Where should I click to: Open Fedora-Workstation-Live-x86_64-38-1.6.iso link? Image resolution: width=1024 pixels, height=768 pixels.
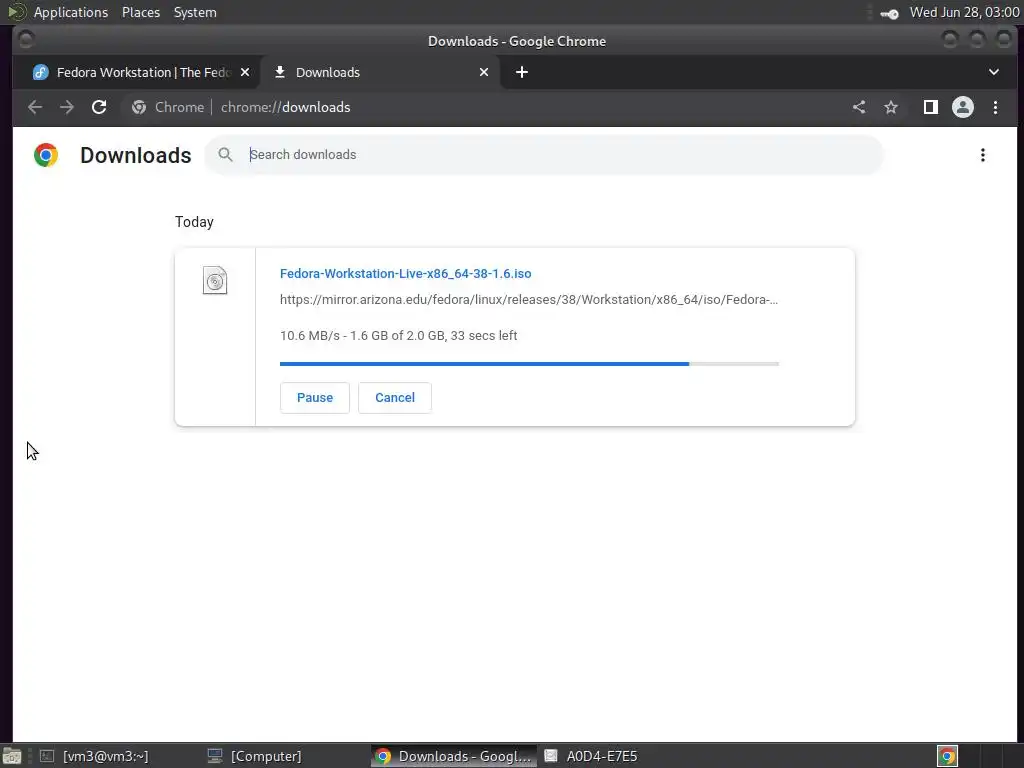click(406, 274)
